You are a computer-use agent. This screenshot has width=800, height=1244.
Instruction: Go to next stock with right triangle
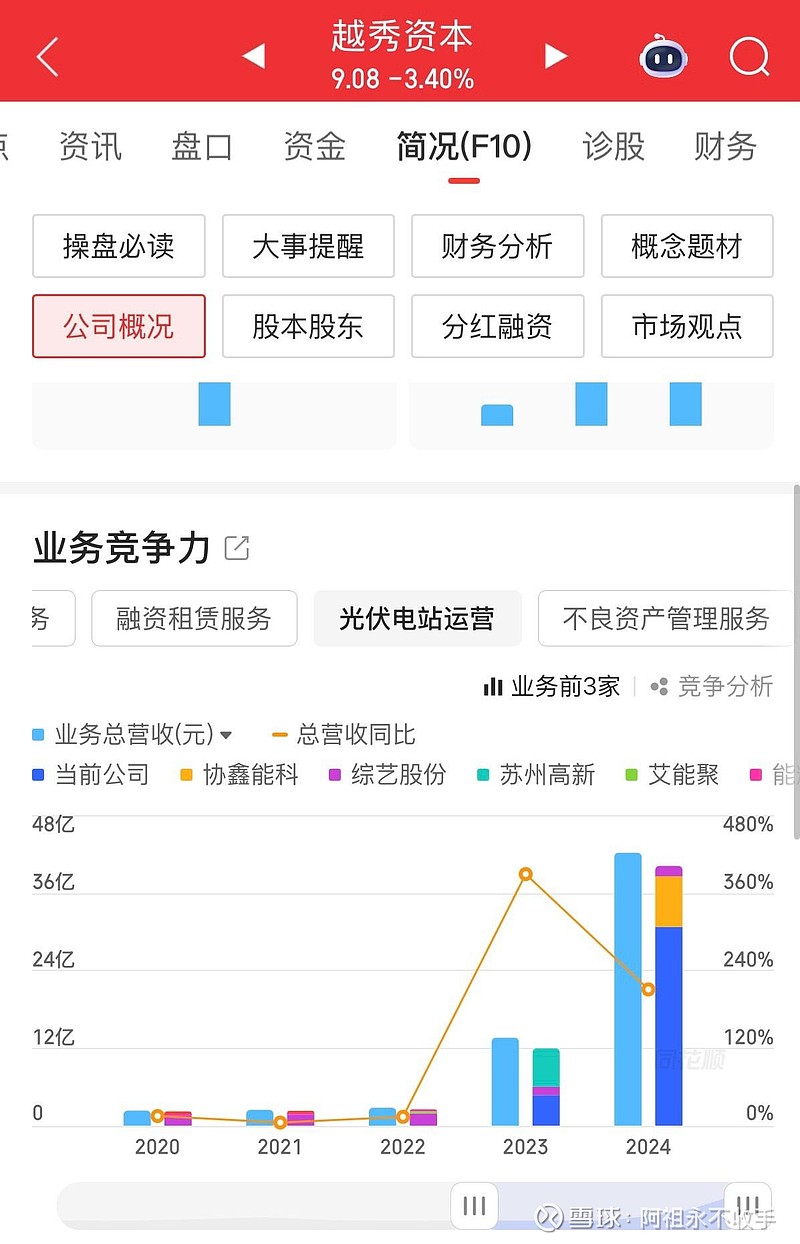pos(556,56)
